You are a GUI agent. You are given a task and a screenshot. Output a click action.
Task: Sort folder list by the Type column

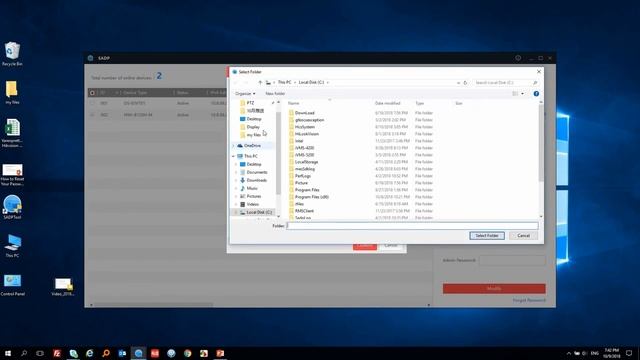[x=420, y=103]
